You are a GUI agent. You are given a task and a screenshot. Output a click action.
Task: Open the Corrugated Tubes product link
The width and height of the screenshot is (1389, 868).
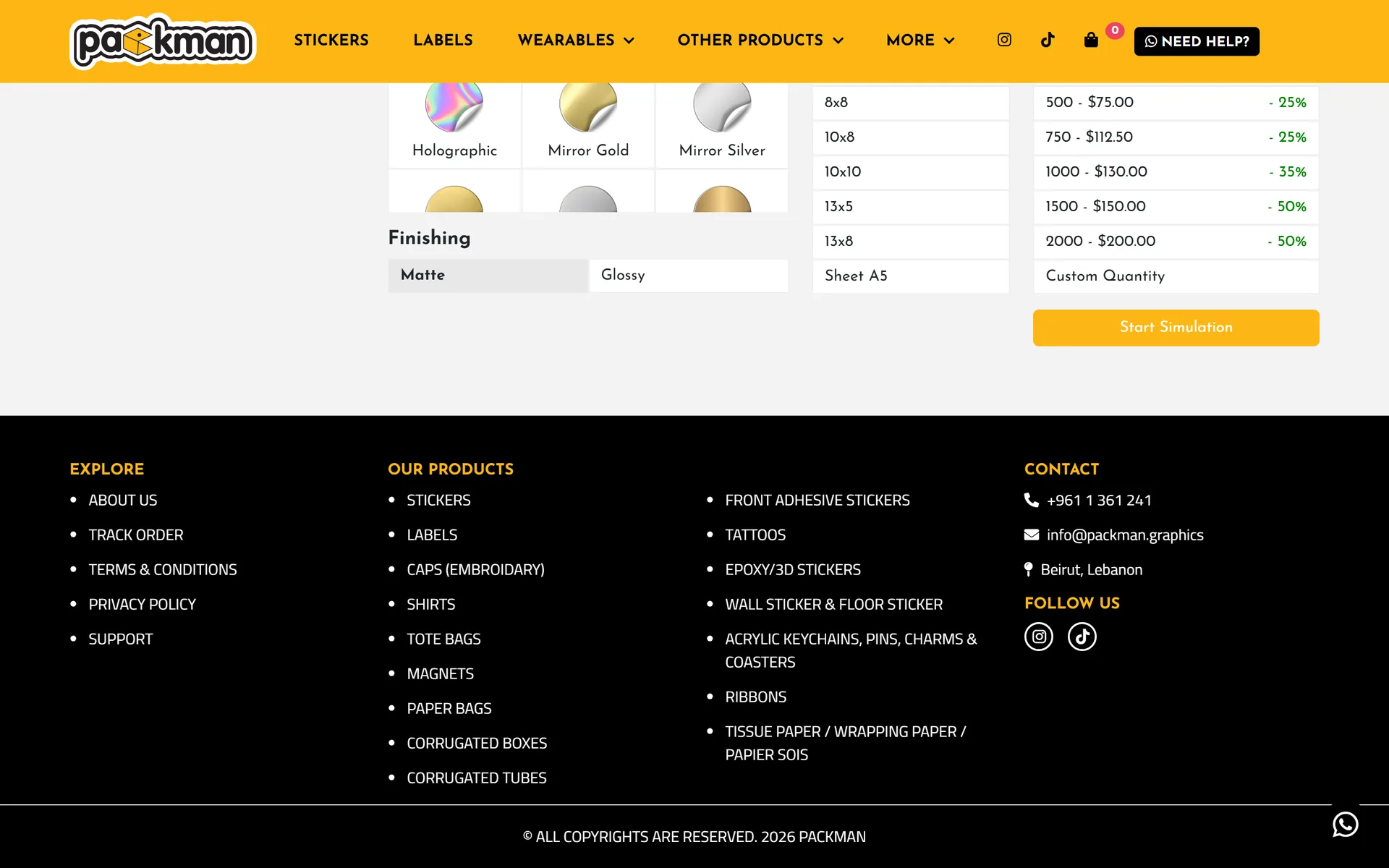click(477, 778)
